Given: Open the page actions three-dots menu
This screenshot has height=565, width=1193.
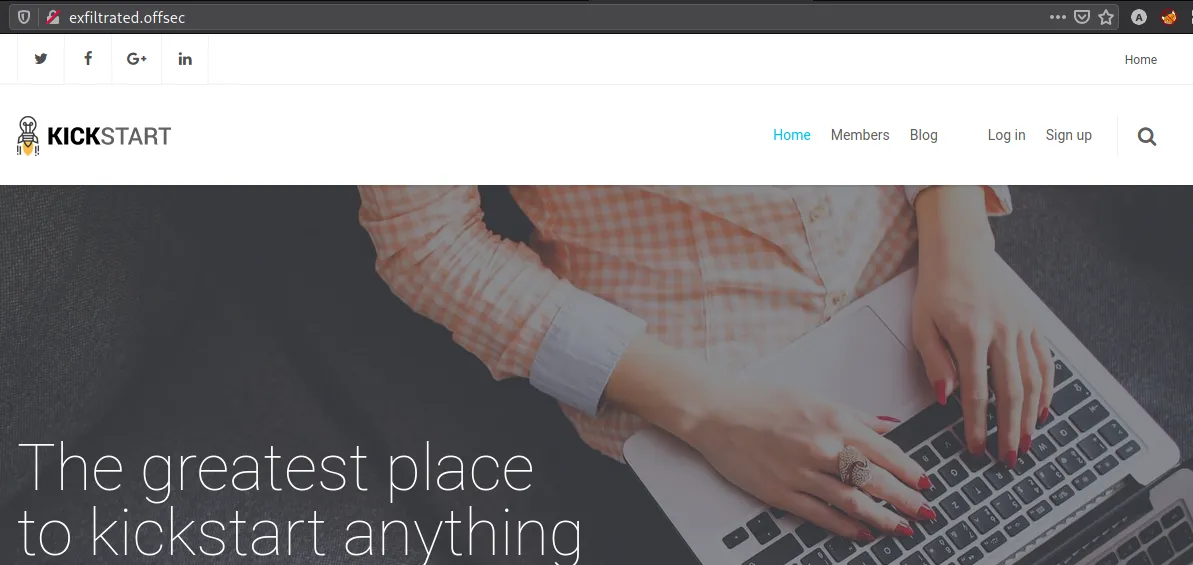Looking at the screenshot, I should tap(1058, 17).
